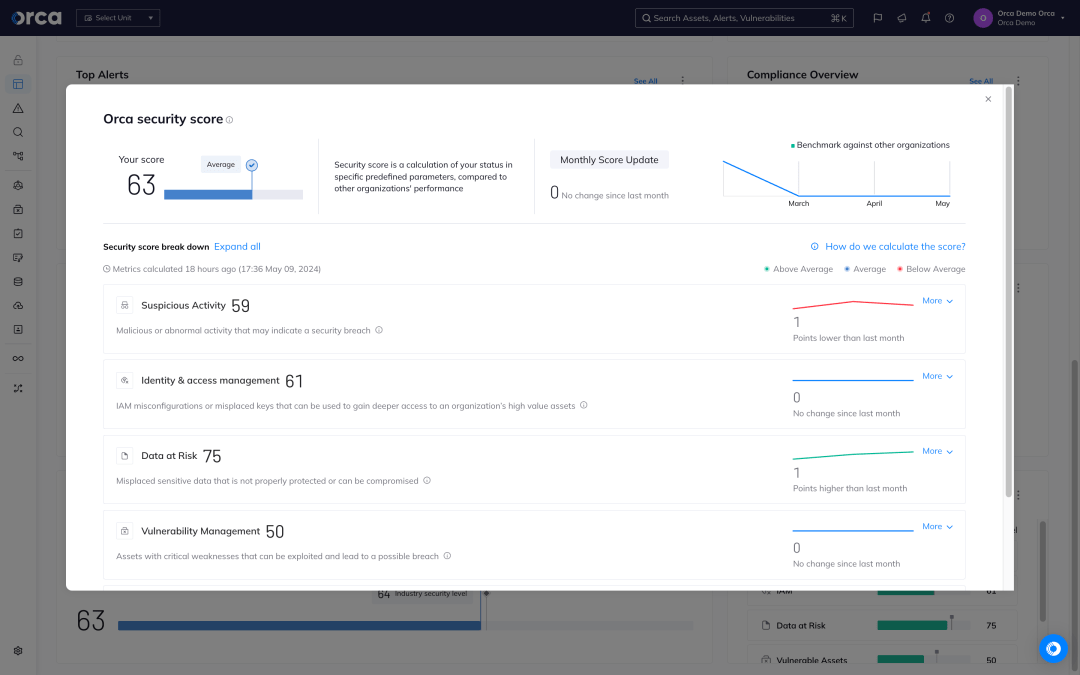Select the dashboard layout icon in sidebar
The height and width of the screenshot is (675, 1080).
click(x=18, y=84)
